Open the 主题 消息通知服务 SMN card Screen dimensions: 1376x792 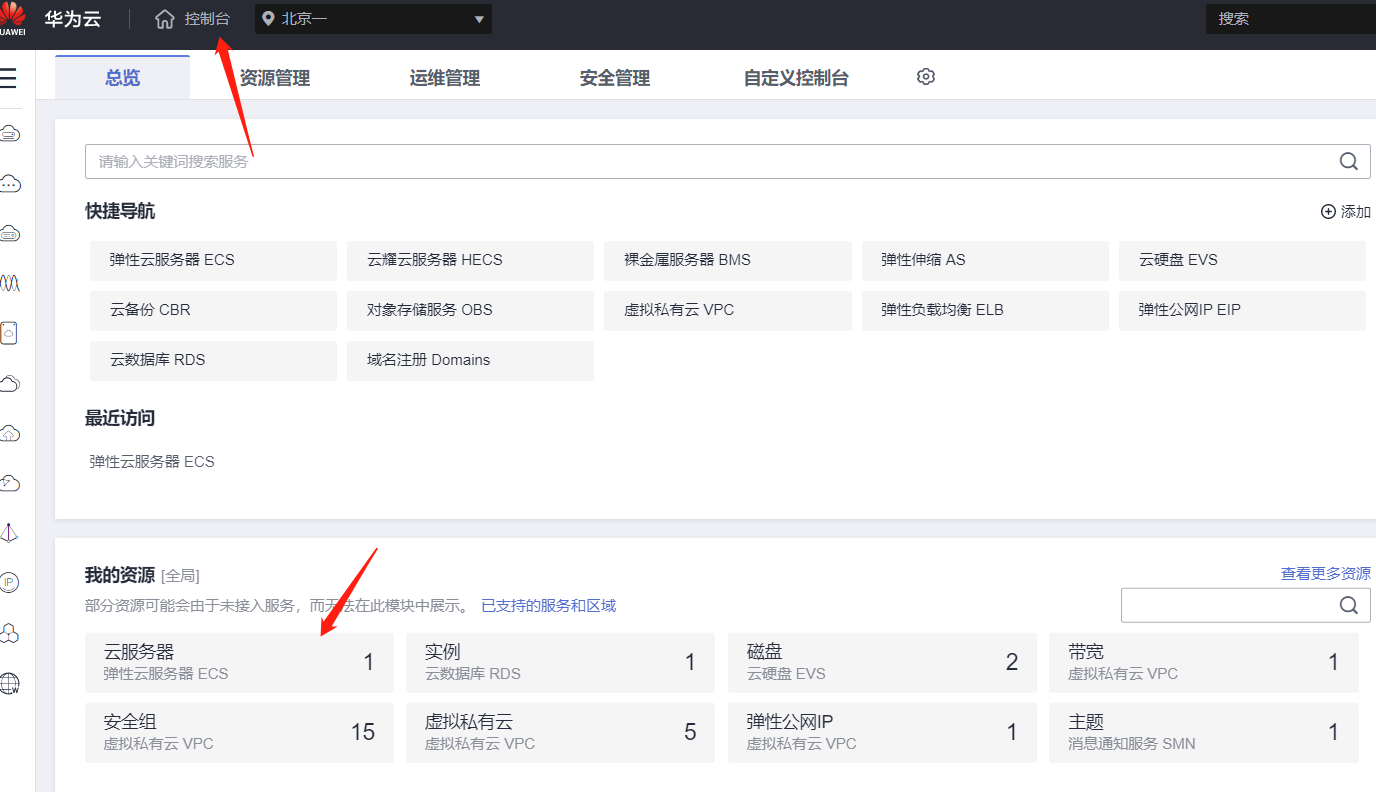click(x=1204, y=732)
